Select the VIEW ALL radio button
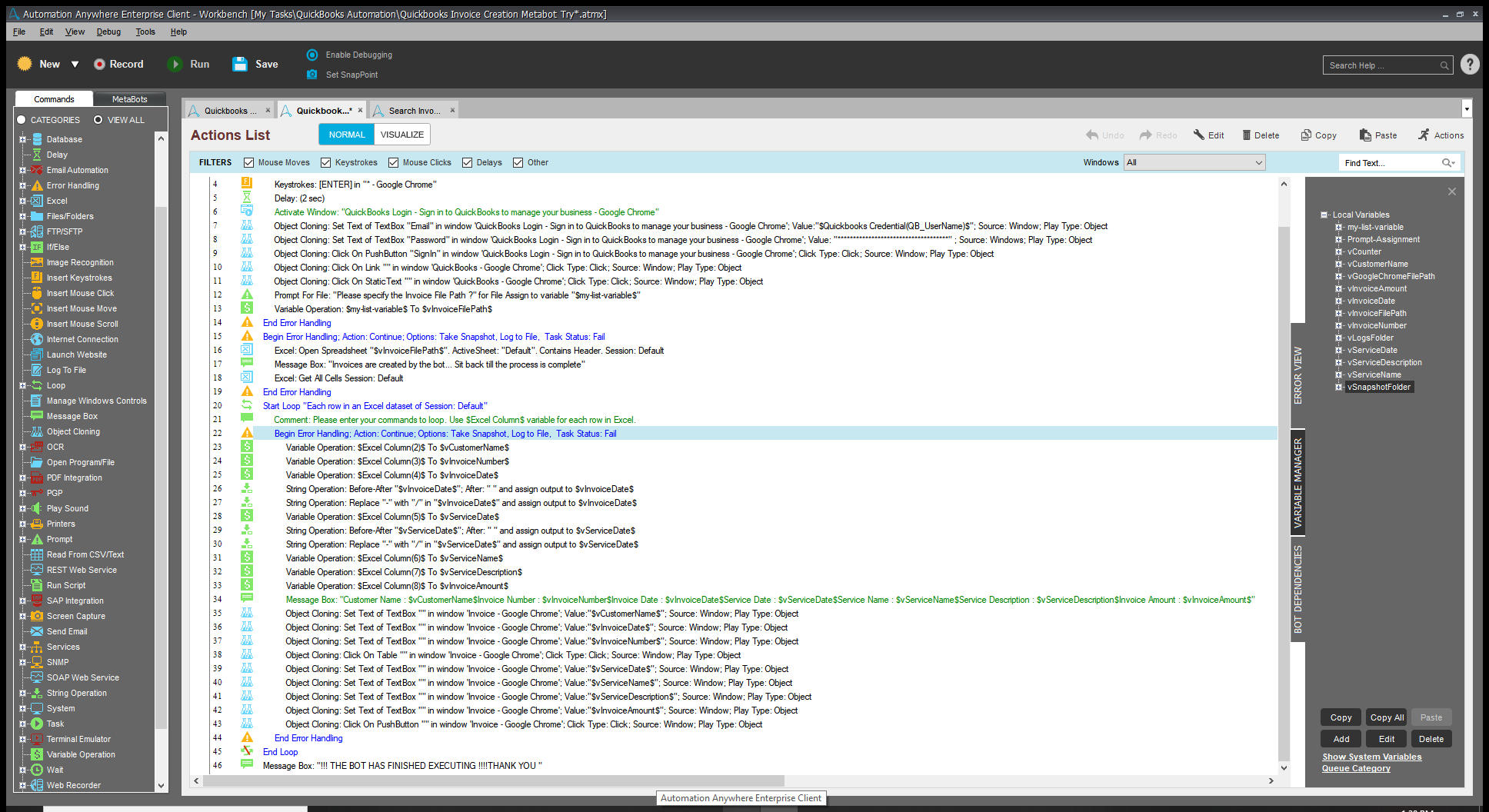The width and height of the screenshot is (1489, 812). pyautogui.click(x=98, y=120)
